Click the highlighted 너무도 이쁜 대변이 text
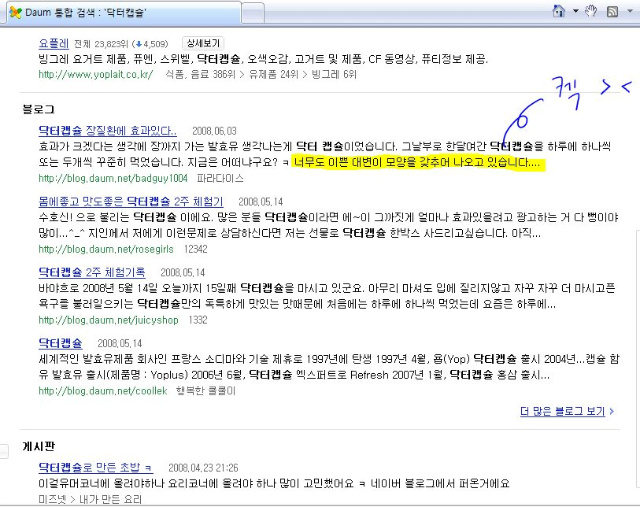 (x=419, y=162)
